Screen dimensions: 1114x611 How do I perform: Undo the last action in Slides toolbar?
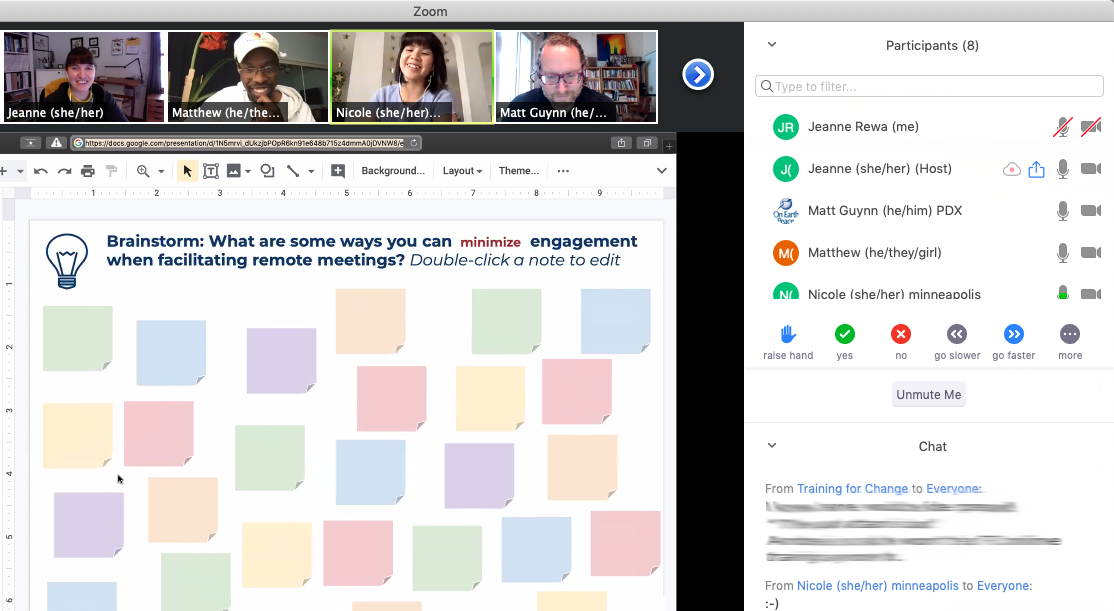coord(40,171)
